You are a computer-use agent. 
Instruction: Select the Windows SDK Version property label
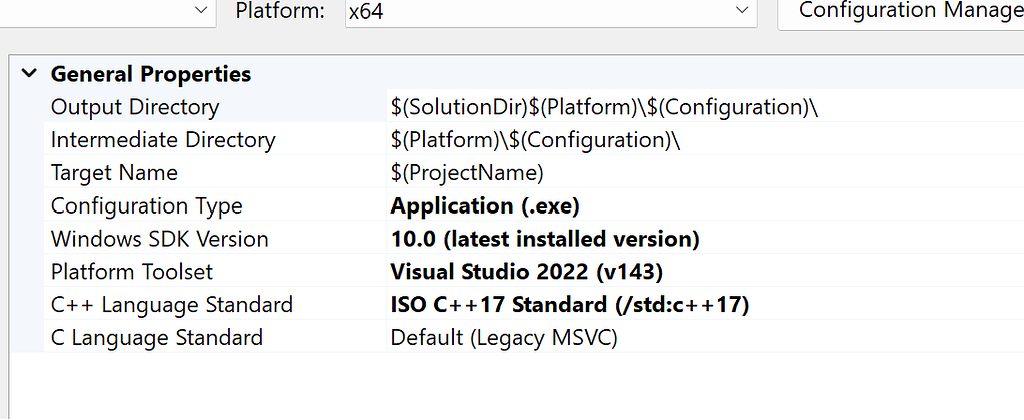160,239
